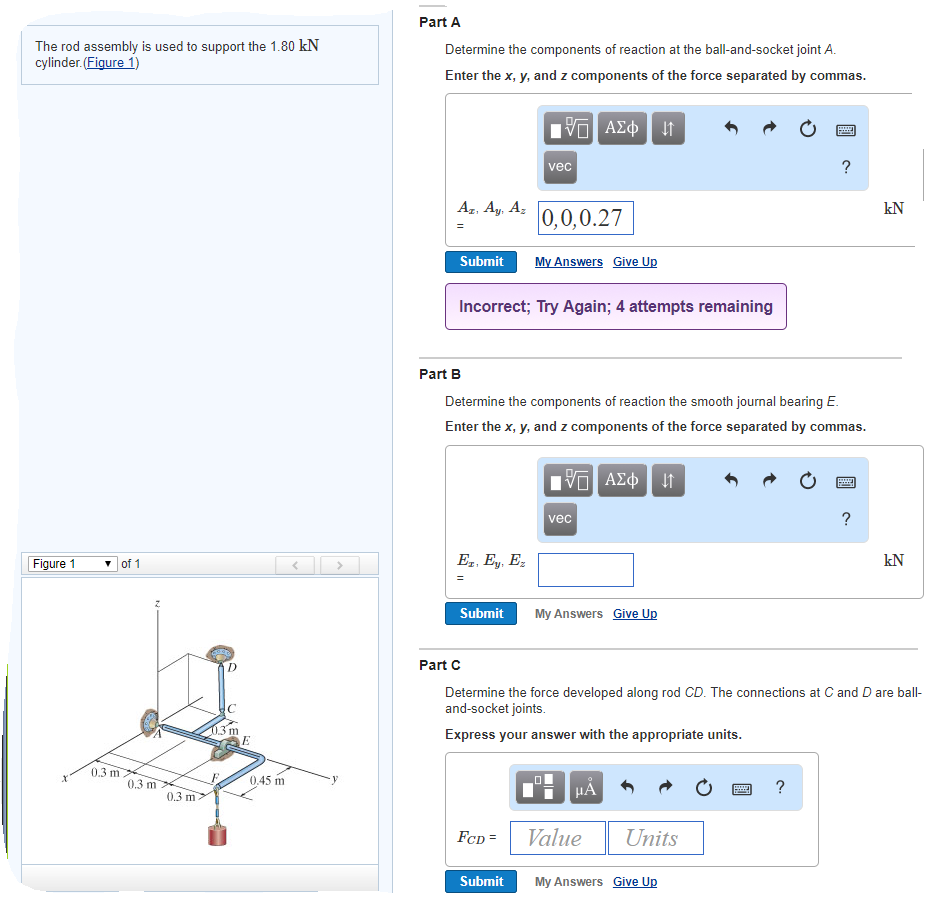Open keyboard shortcuts icon in Part B
The image size is (936, 900).
point(846,481)
